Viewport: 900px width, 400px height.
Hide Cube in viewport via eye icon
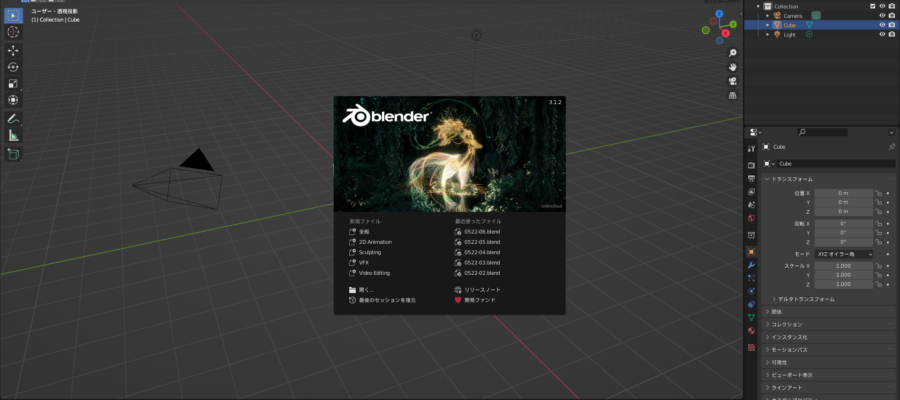pos(883,25)
